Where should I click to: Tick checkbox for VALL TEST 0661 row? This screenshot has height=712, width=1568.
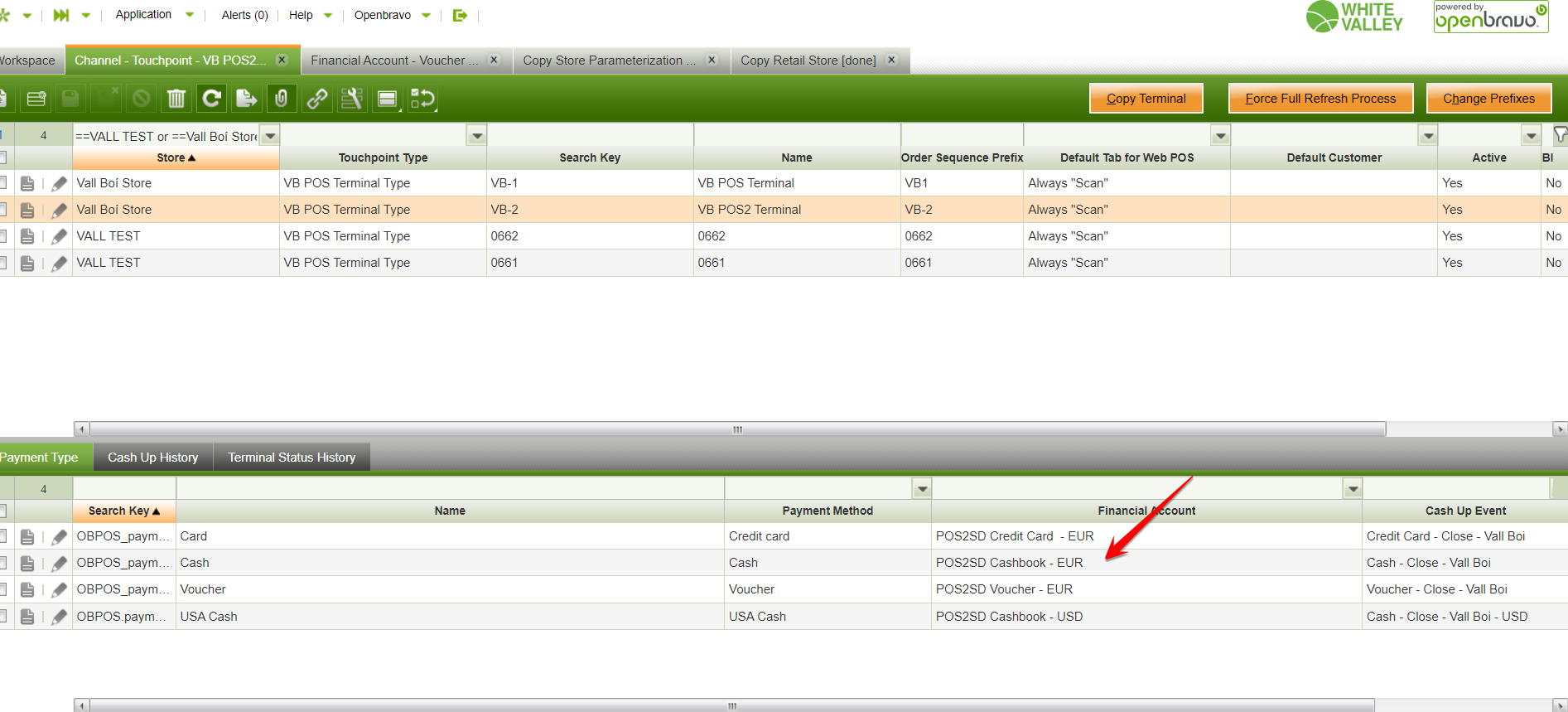3,263
